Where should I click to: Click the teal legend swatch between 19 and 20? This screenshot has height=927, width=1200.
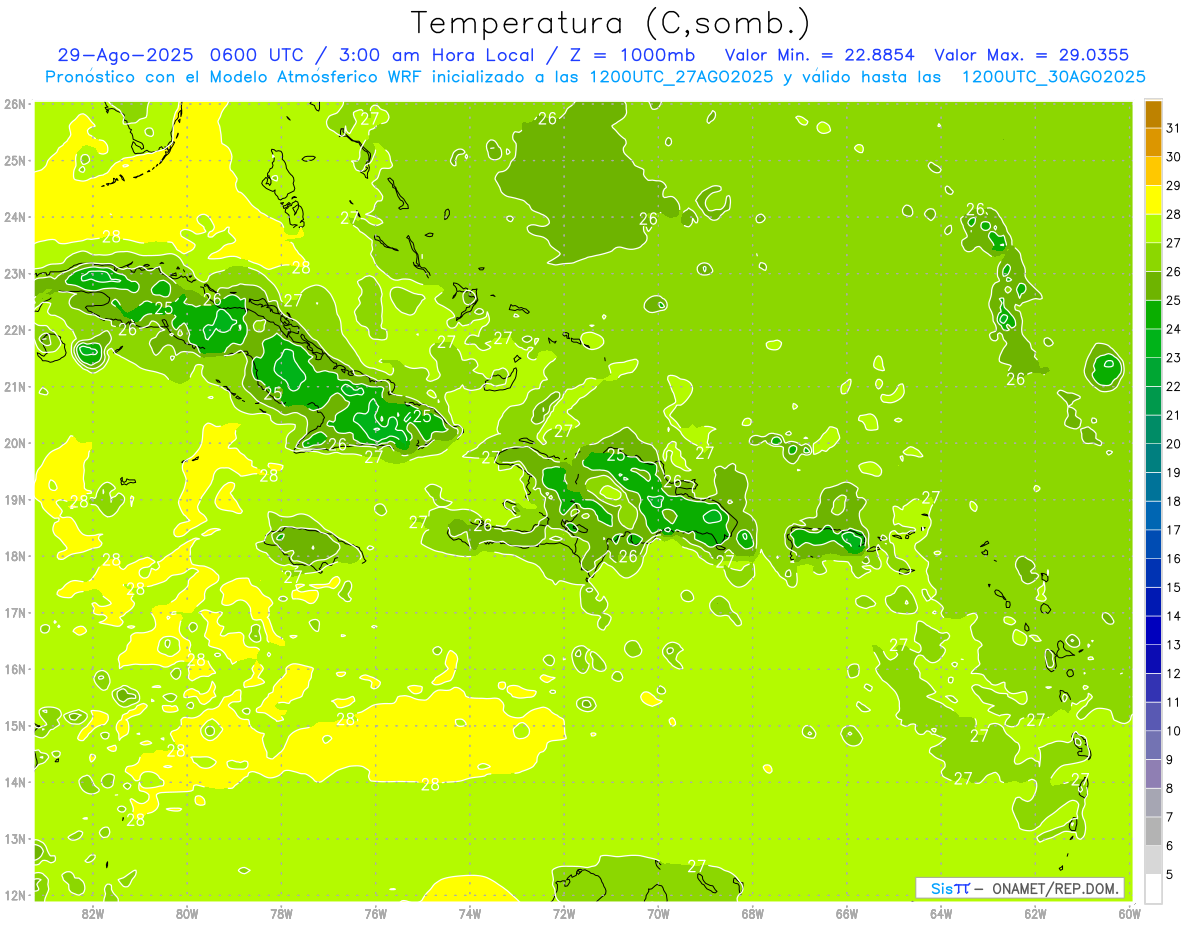1153,458
